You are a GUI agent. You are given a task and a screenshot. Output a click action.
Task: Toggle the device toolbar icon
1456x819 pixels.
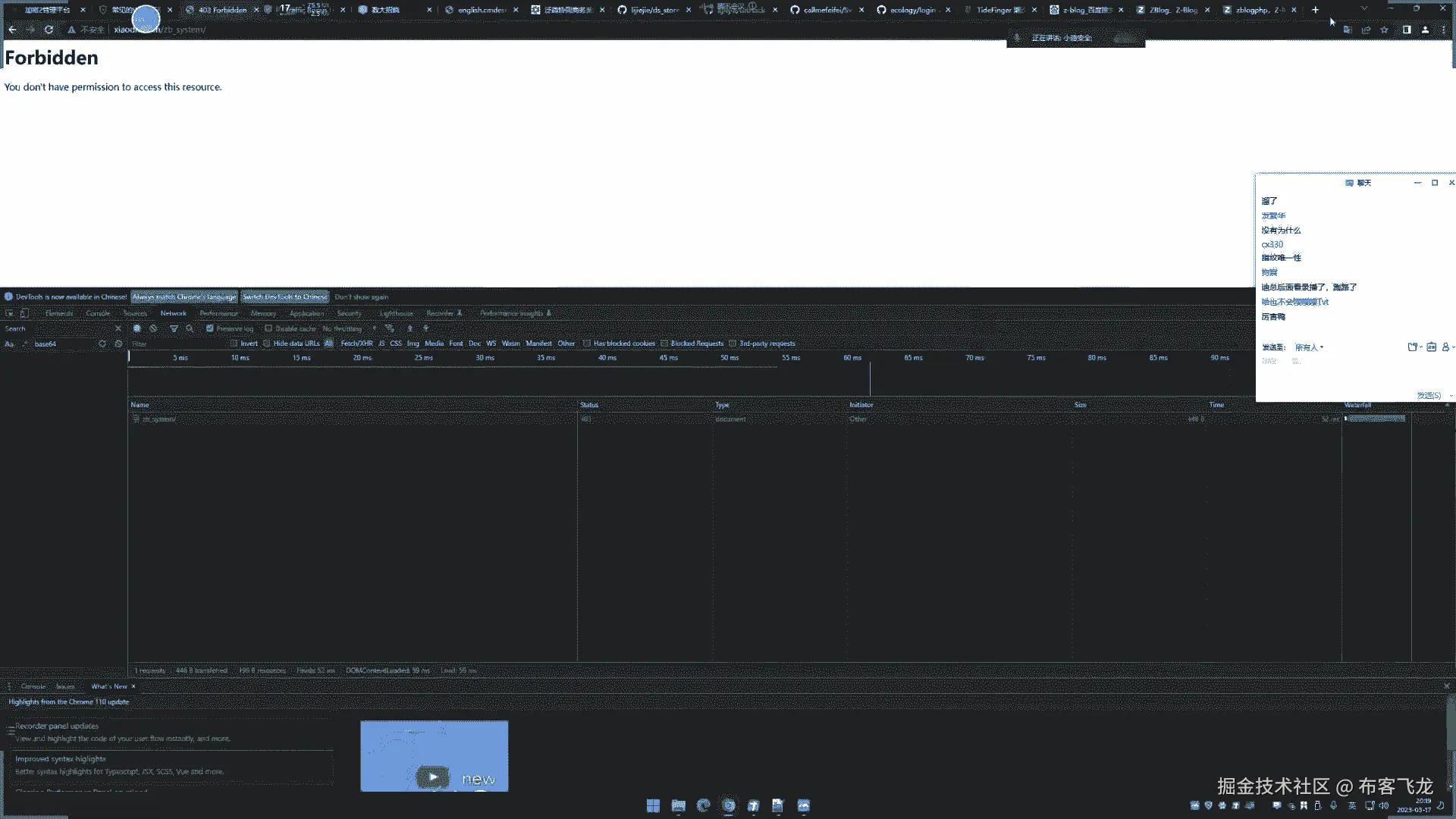(24, 313)
